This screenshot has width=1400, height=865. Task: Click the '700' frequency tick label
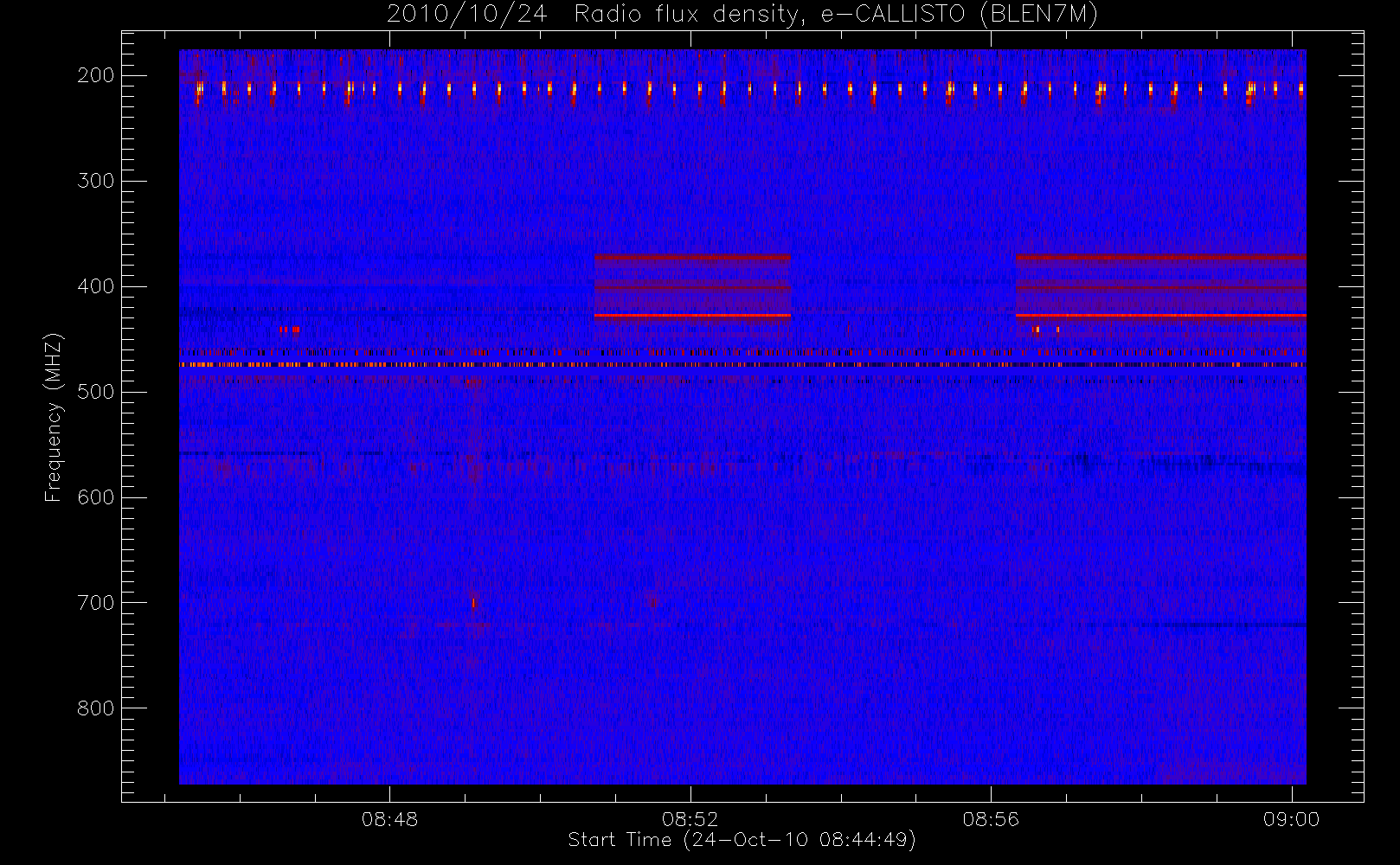click(x=96, y=603)
